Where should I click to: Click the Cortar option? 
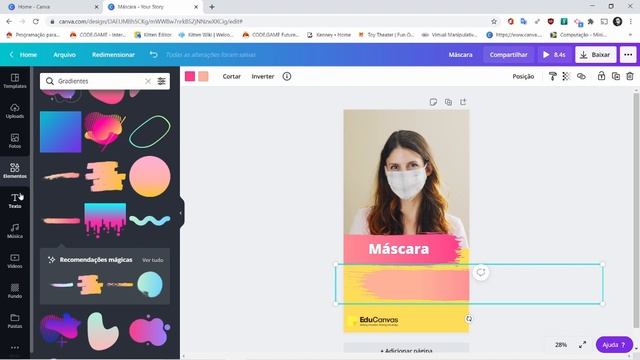point(231,76)
